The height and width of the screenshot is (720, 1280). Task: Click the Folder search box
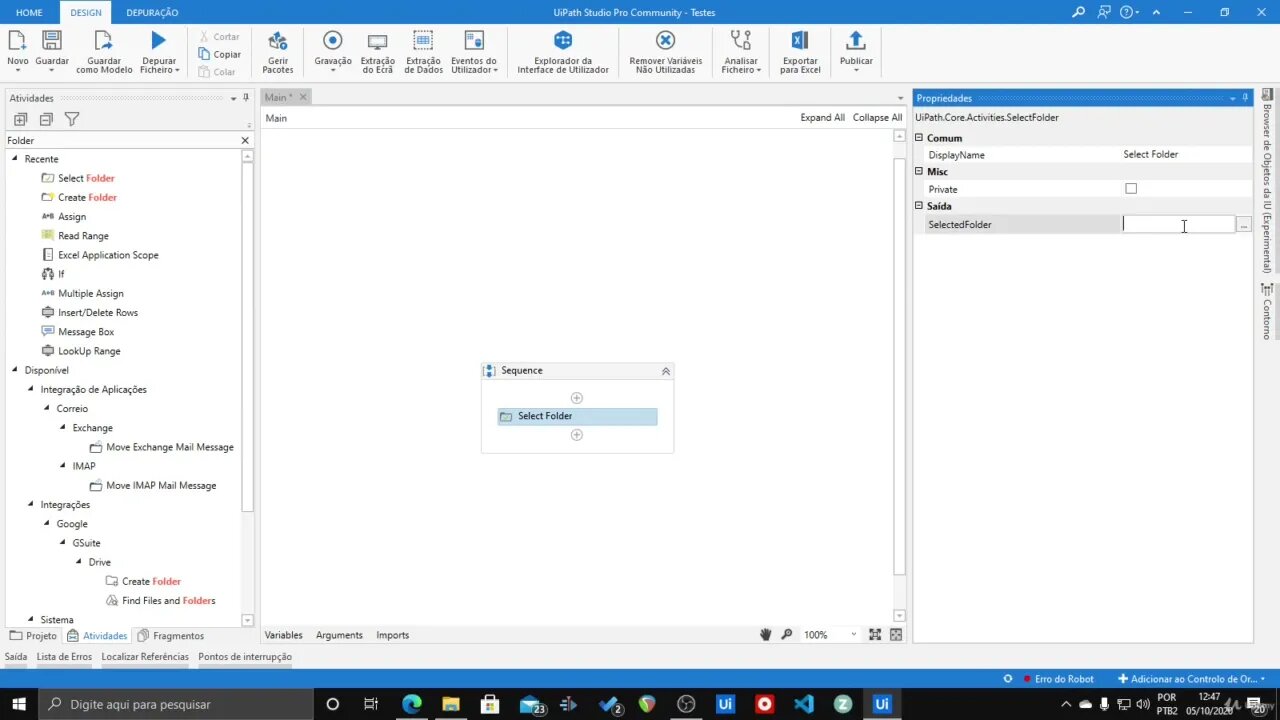(x=122, y=141)
